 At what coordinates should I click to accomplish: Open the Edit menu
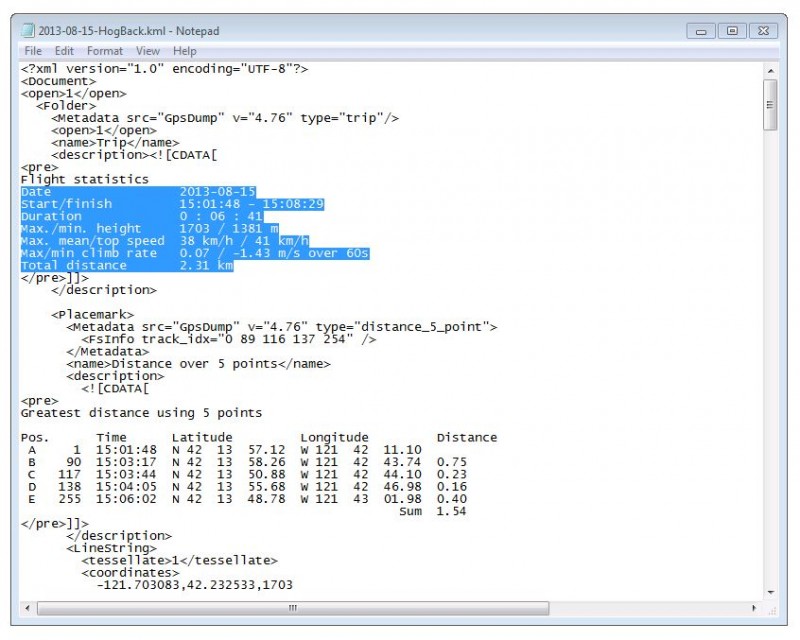pyautogui.click(x=64, y=50)
